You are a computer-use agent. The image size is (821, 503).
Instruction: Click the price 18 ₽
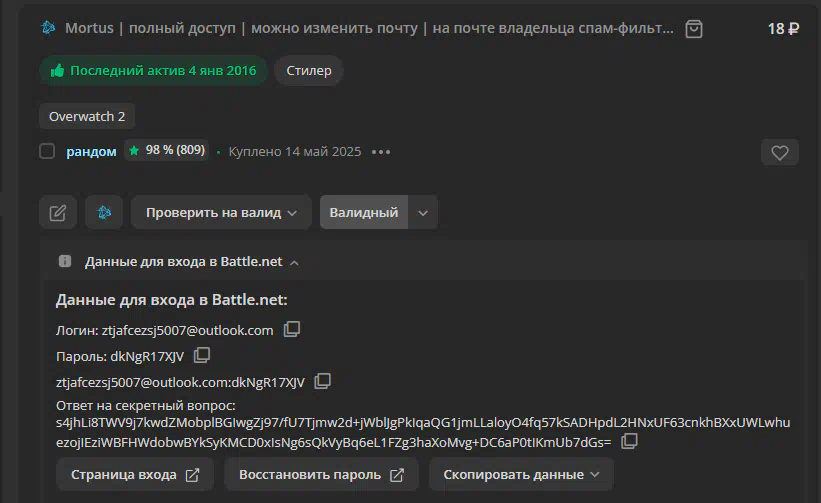click(783, 29)
